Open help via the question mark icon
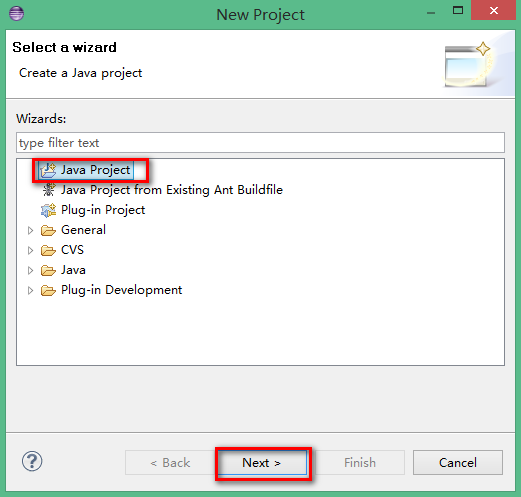This screenshot has width=521, height=497. click(32, 461)
